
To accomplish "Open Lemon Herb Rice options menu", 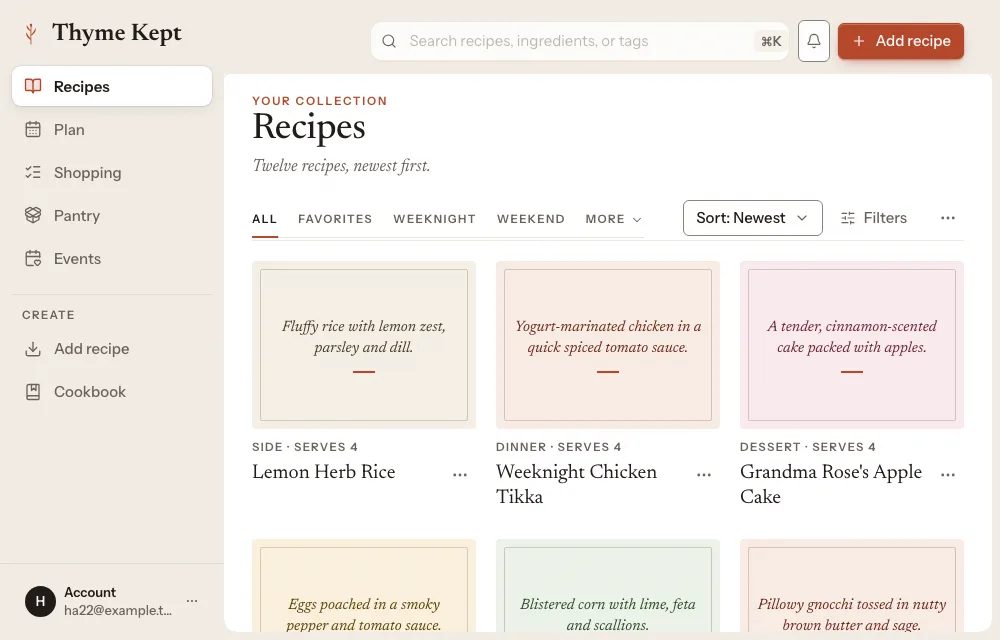I will tap(460, 474).
